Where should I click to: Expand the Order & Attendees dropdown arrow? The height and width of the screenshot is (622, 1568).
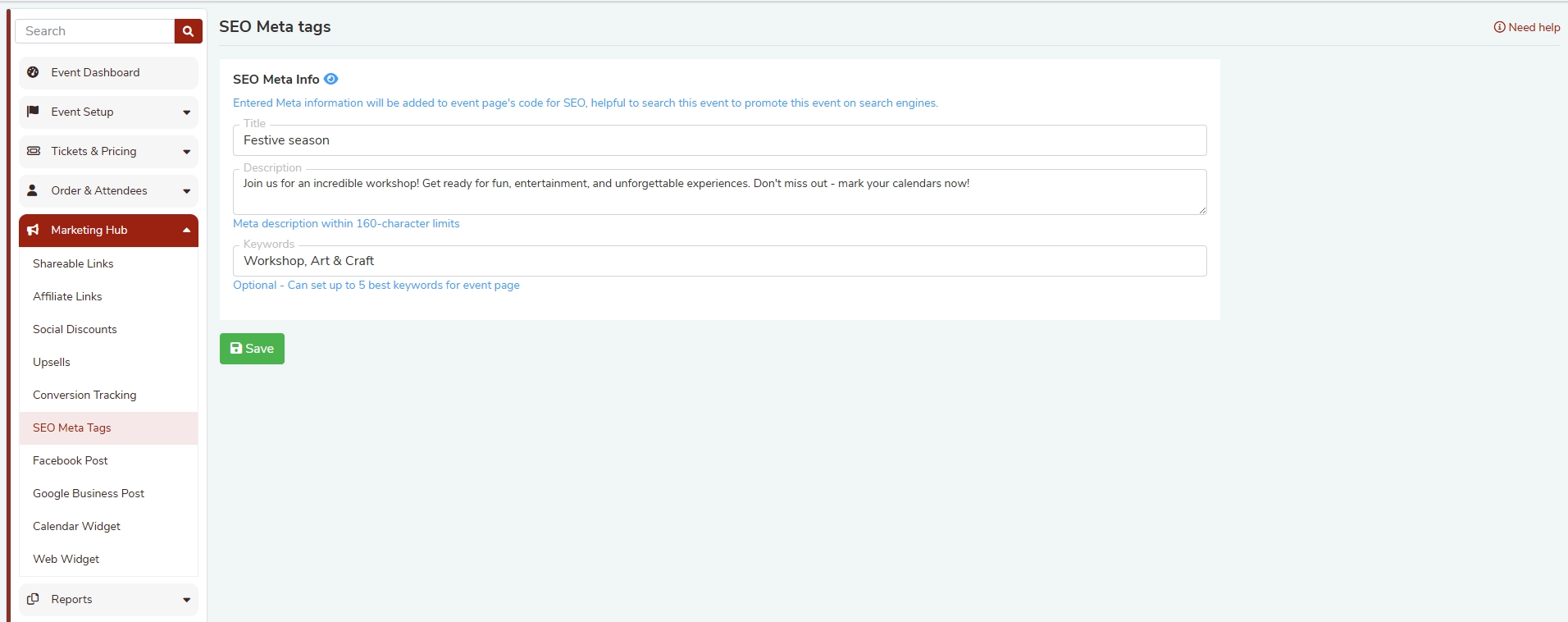(186, 191)
